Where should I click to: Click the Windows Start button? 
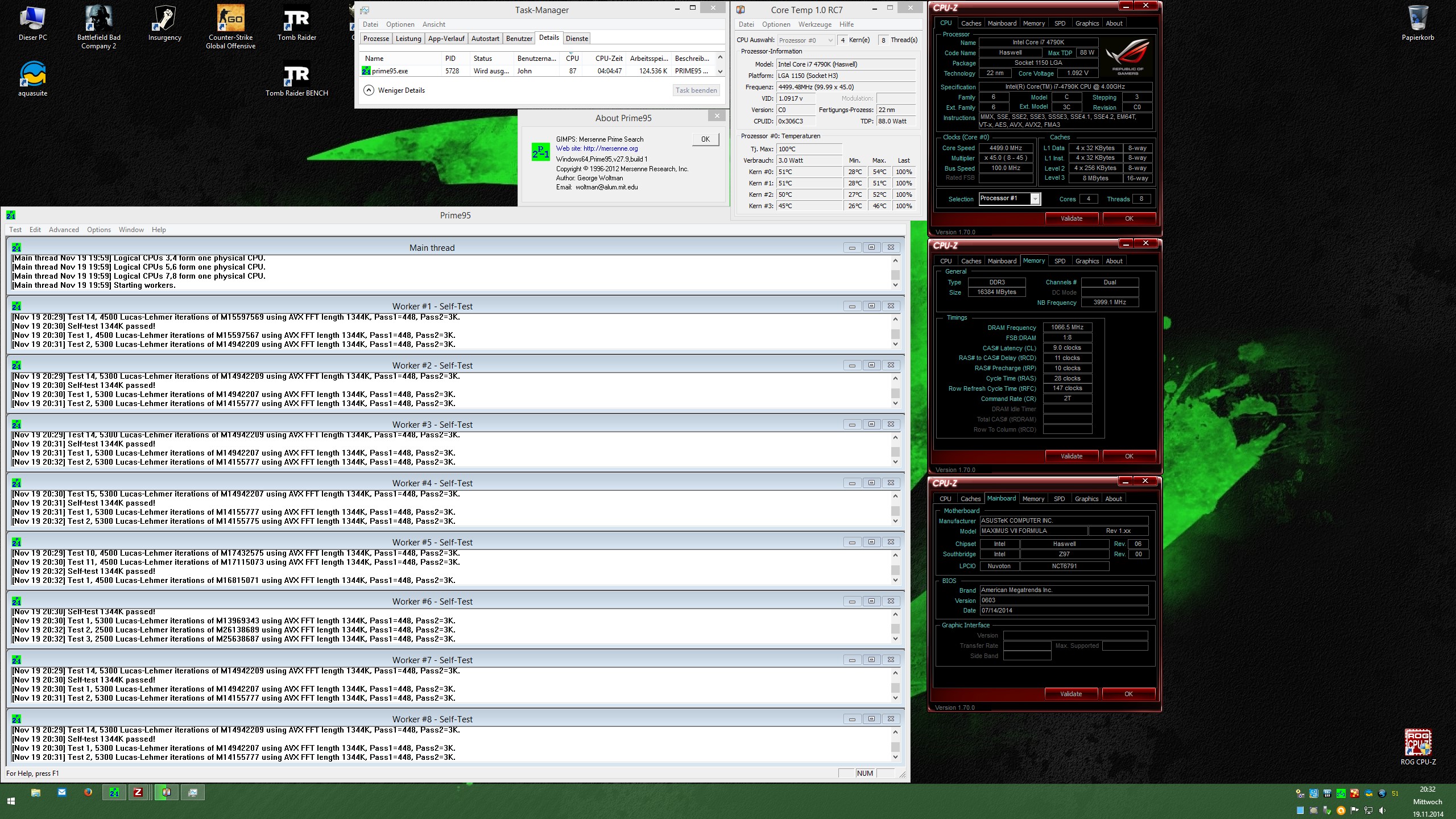[x=11, y=801]
